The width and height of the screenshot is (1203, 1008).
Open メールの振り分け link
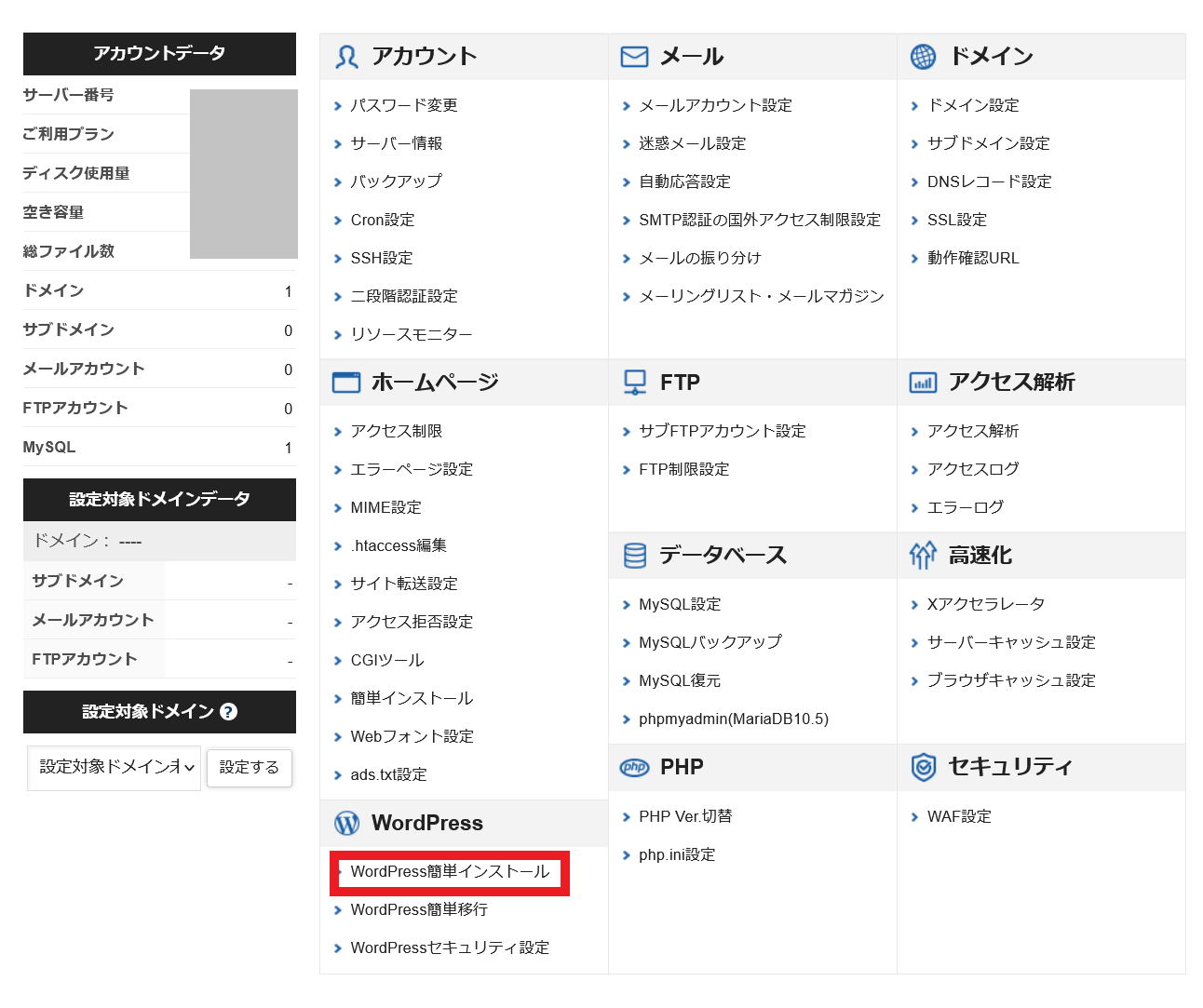(x=700, y=258)
